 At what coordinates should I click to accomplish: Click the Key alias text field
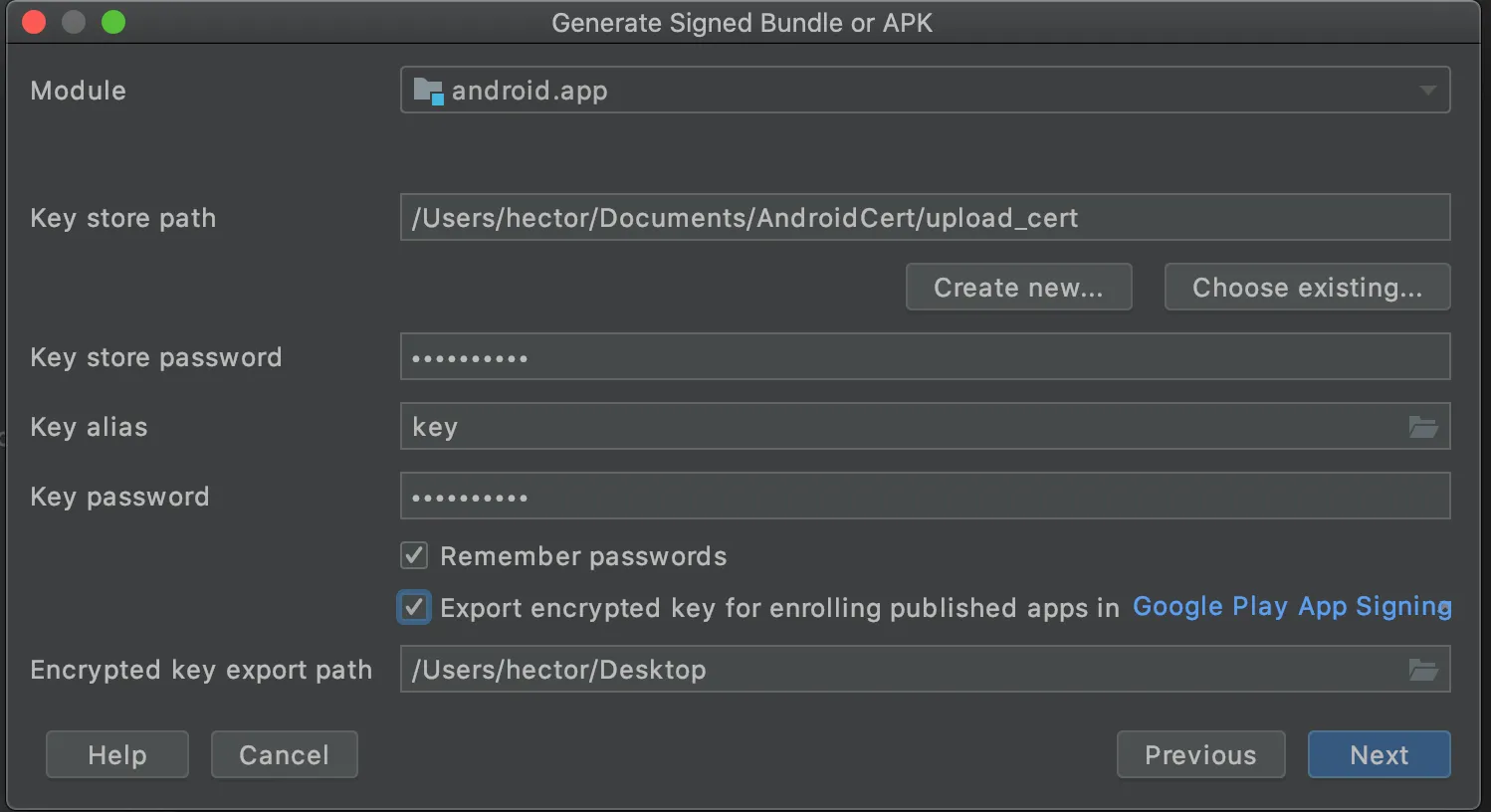pyautogui.click(x=896, y=427)
